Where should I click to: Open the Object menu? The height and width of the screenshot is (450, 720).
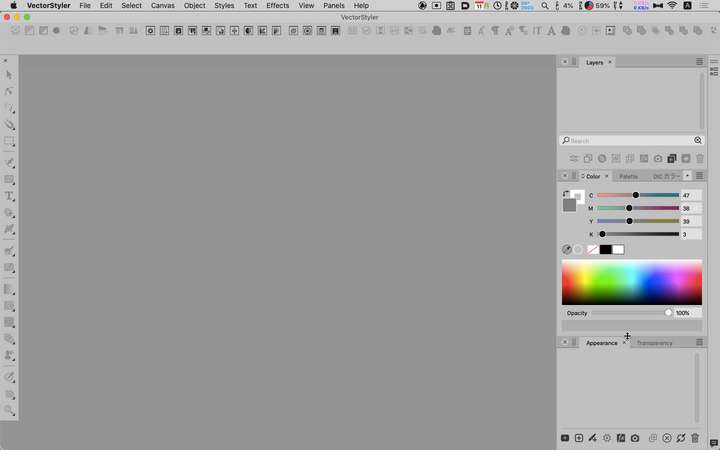194,6
